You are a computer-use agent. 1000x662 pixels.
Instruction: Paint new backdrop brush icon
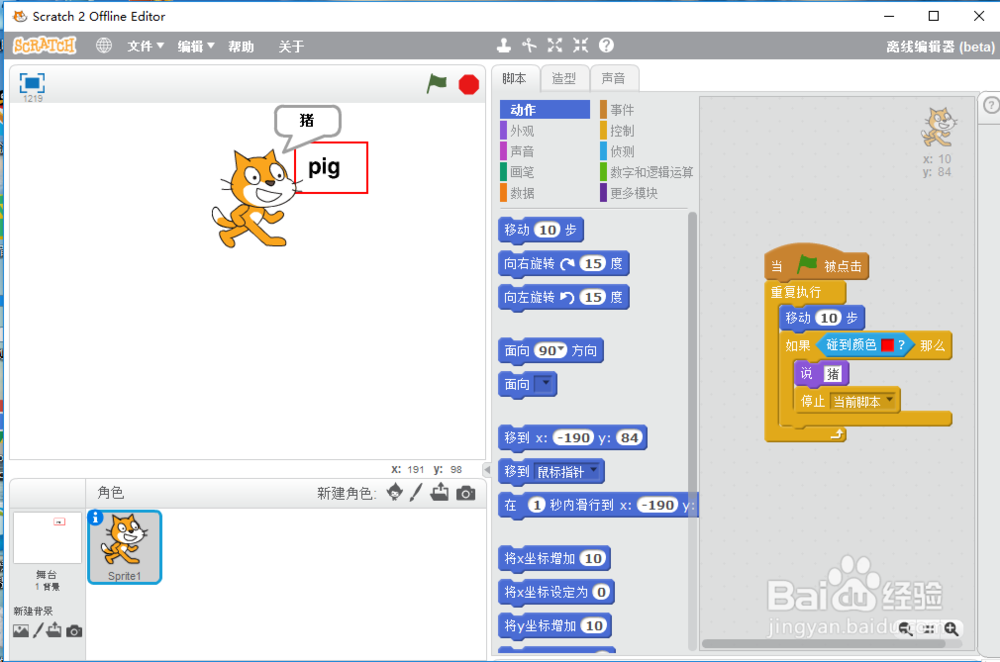point(38,631)
